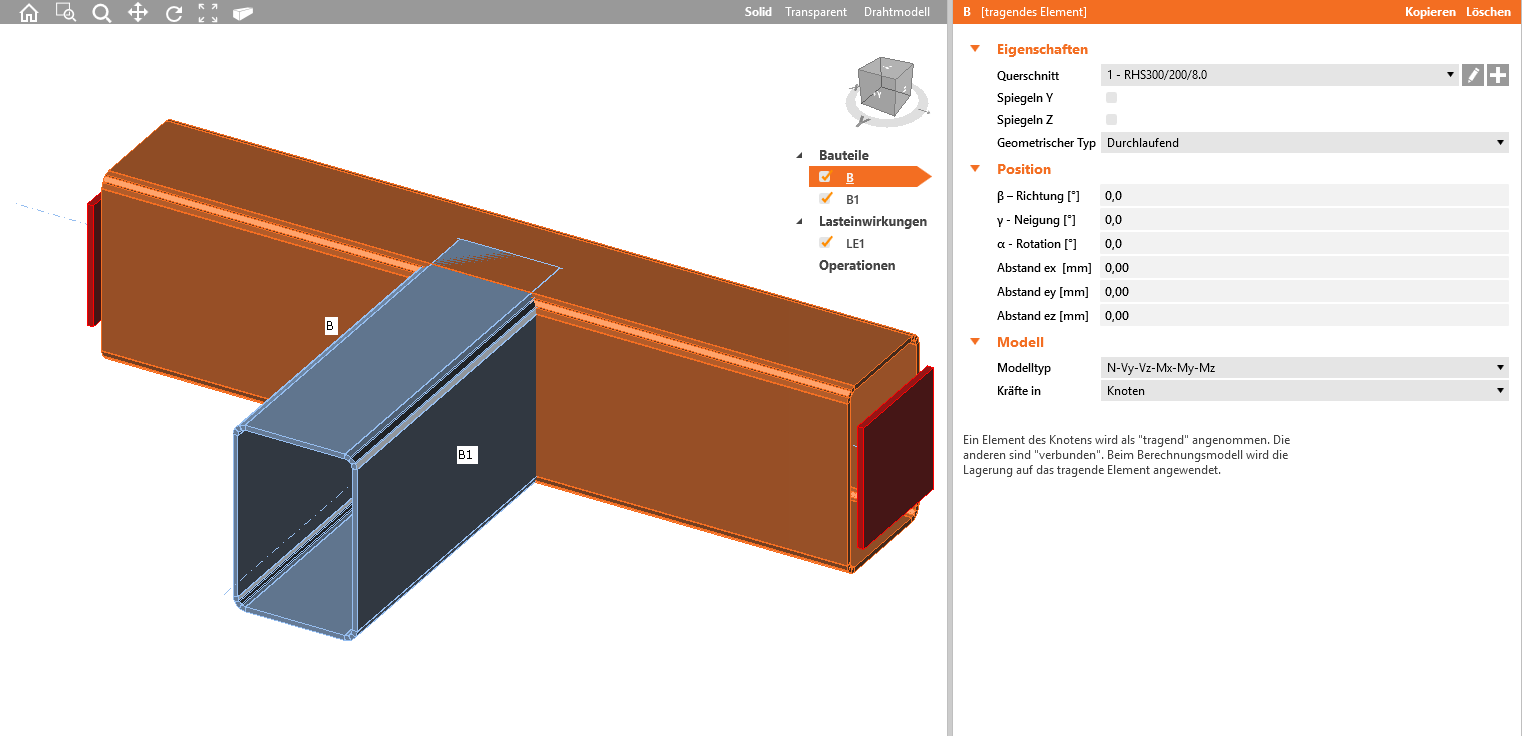Image resolution: width=1522 pixels, height=736 pixels.
Task: Click the Bauteile group heading
Action: click(x=844, y=156)
